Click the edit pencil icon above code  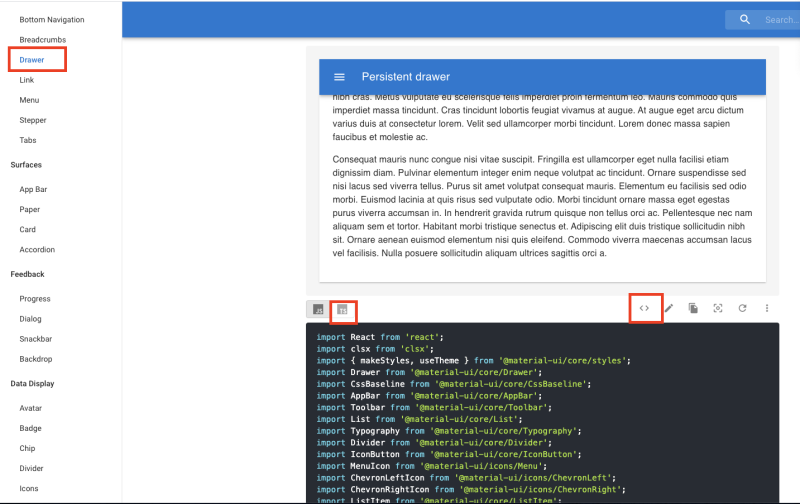point(669,308)
